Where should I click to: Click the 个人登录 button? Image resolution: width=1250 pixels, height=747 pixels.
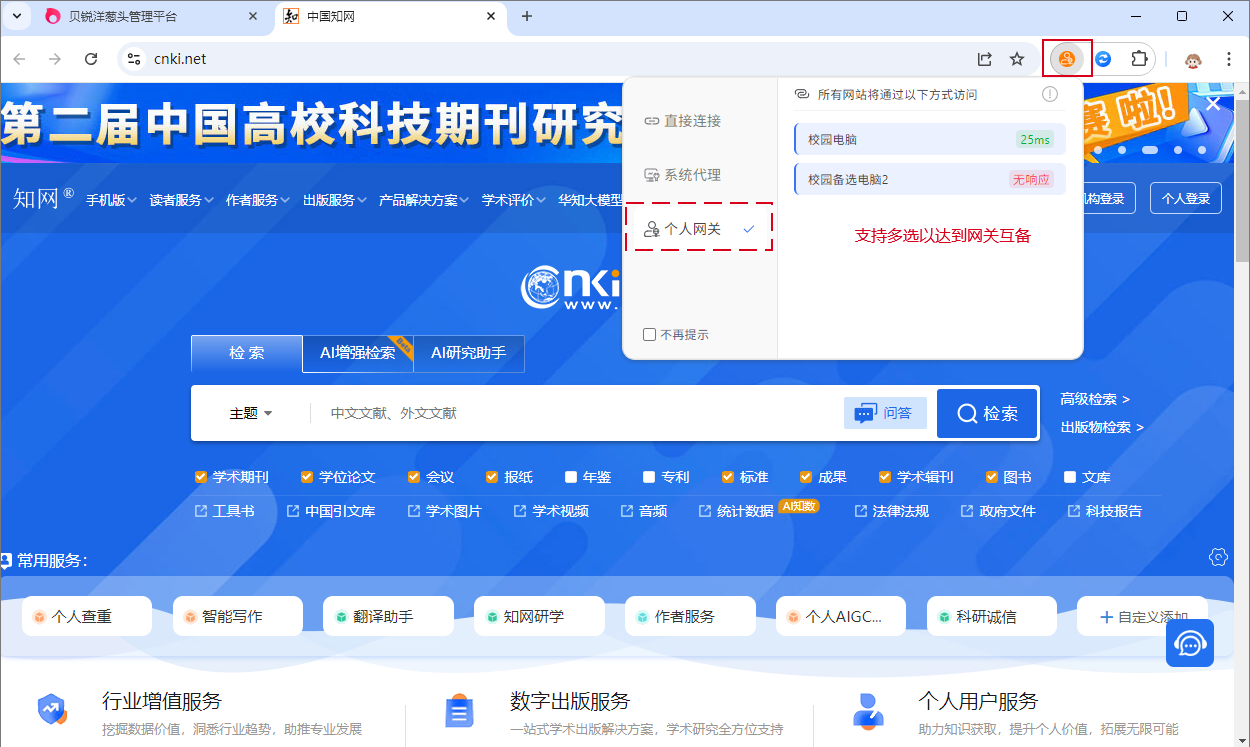(1186, 199)
